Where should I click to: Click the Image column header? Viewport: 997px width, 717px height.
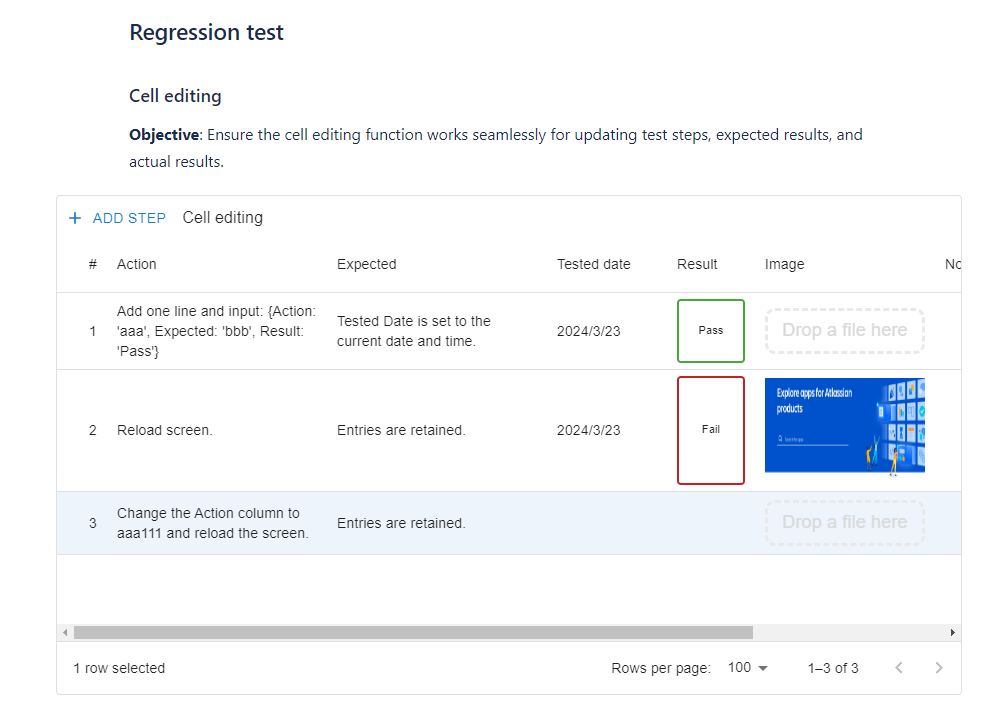784,265
